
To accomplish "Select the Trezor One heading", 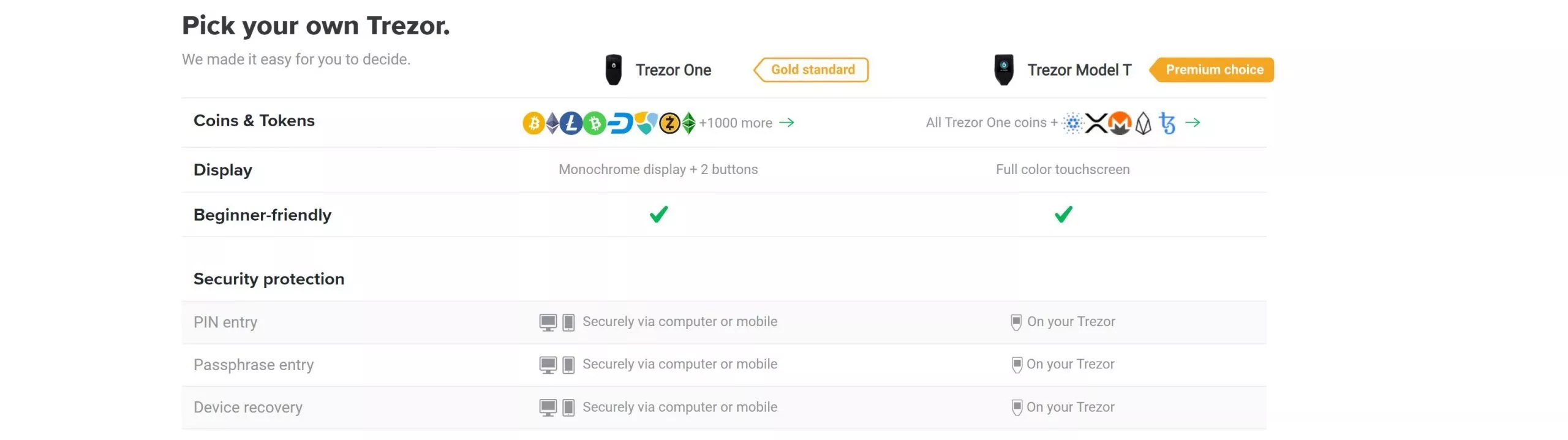I will (x=673, y=70).
